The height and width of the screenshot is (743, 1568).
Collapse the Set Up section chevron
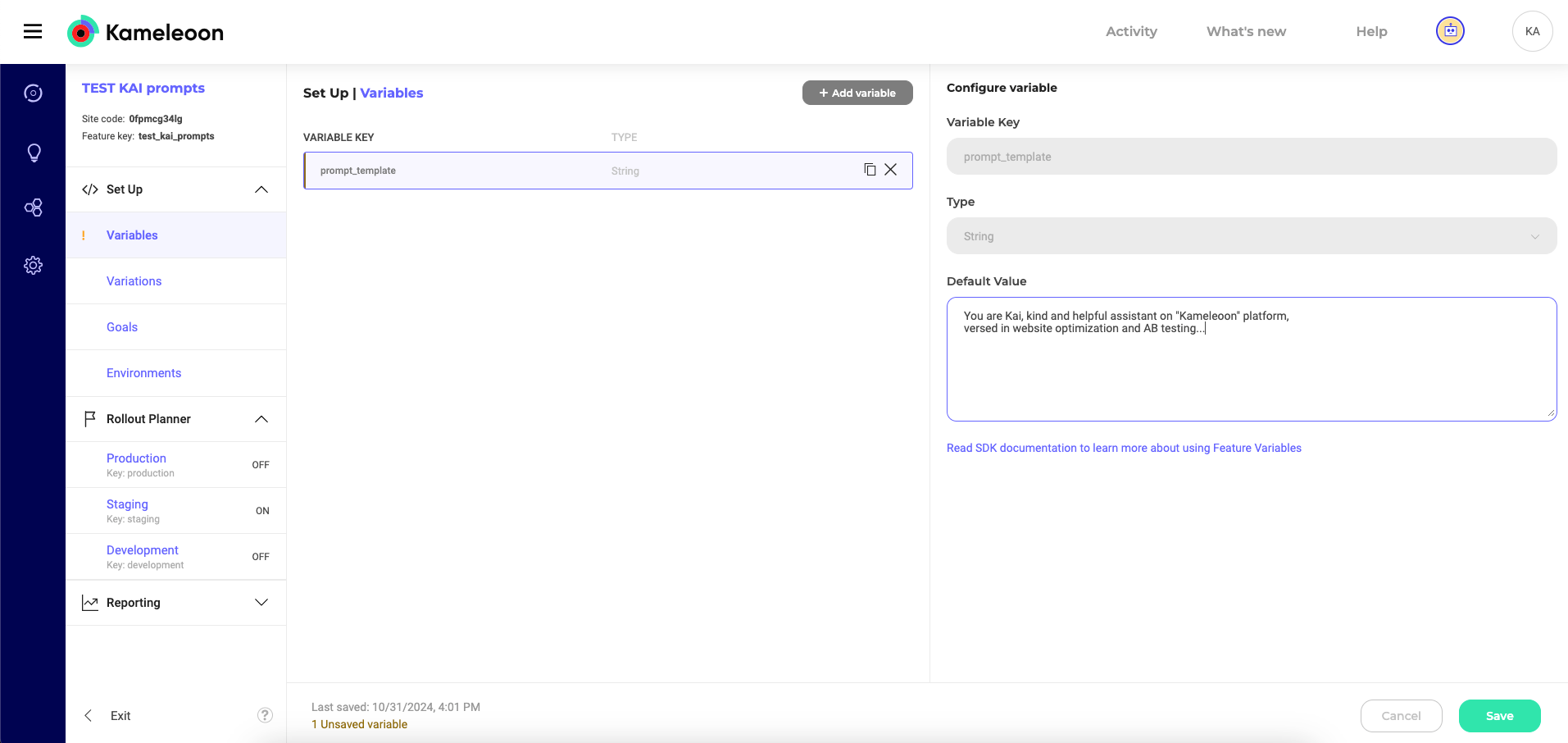pos(261,189)
